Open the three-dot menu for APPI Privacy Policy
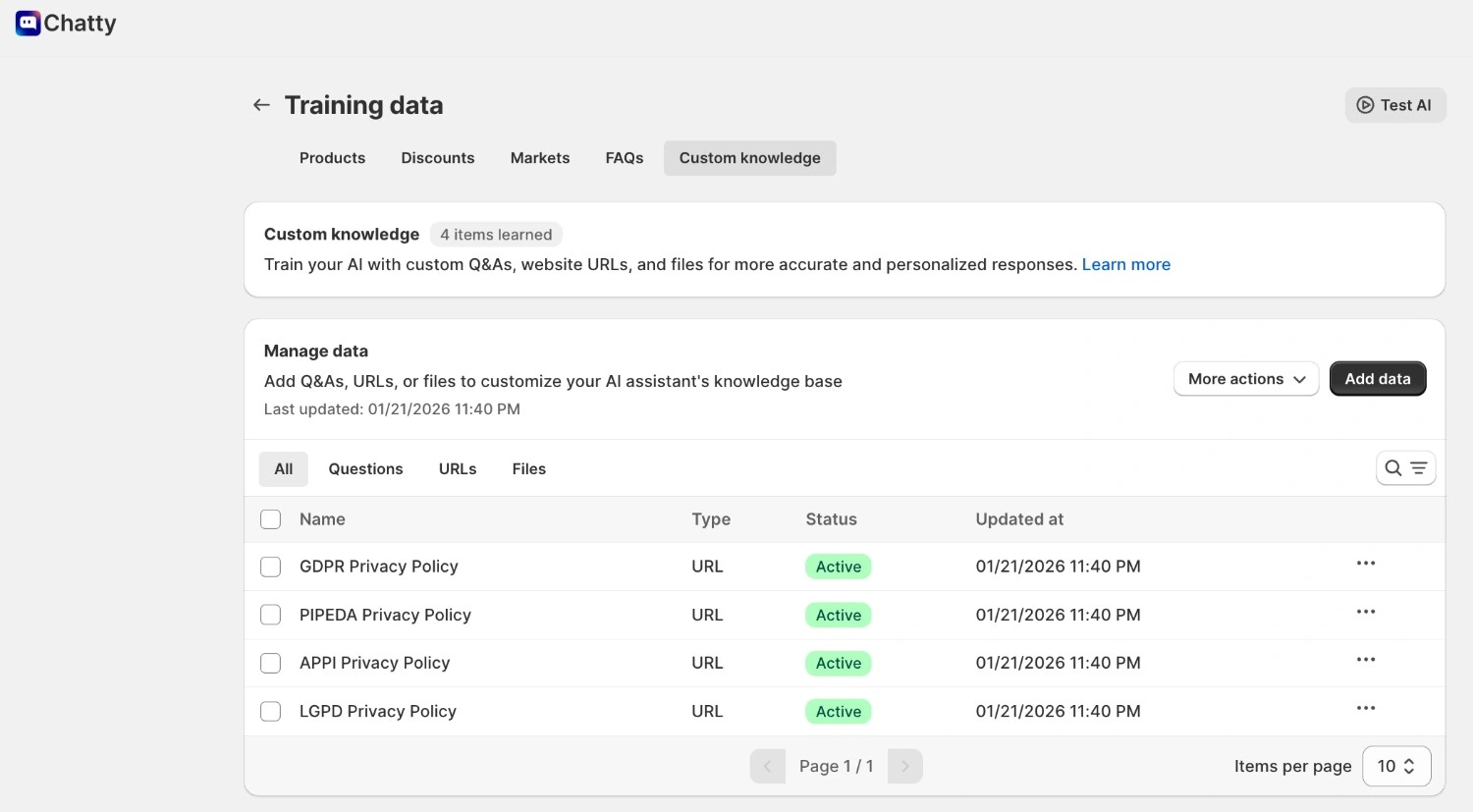1473x812 pixels. point(1365,660)
